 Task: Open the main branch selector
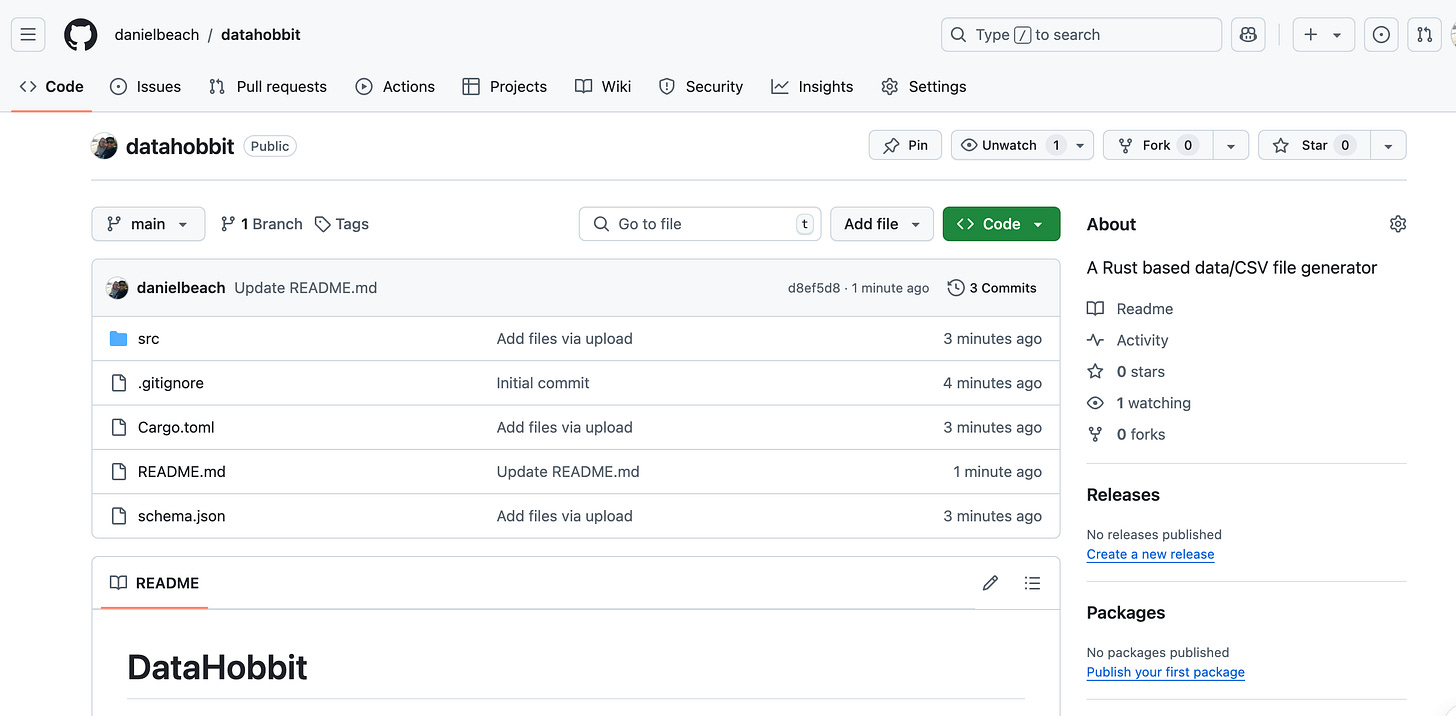(x=148, y=224)
